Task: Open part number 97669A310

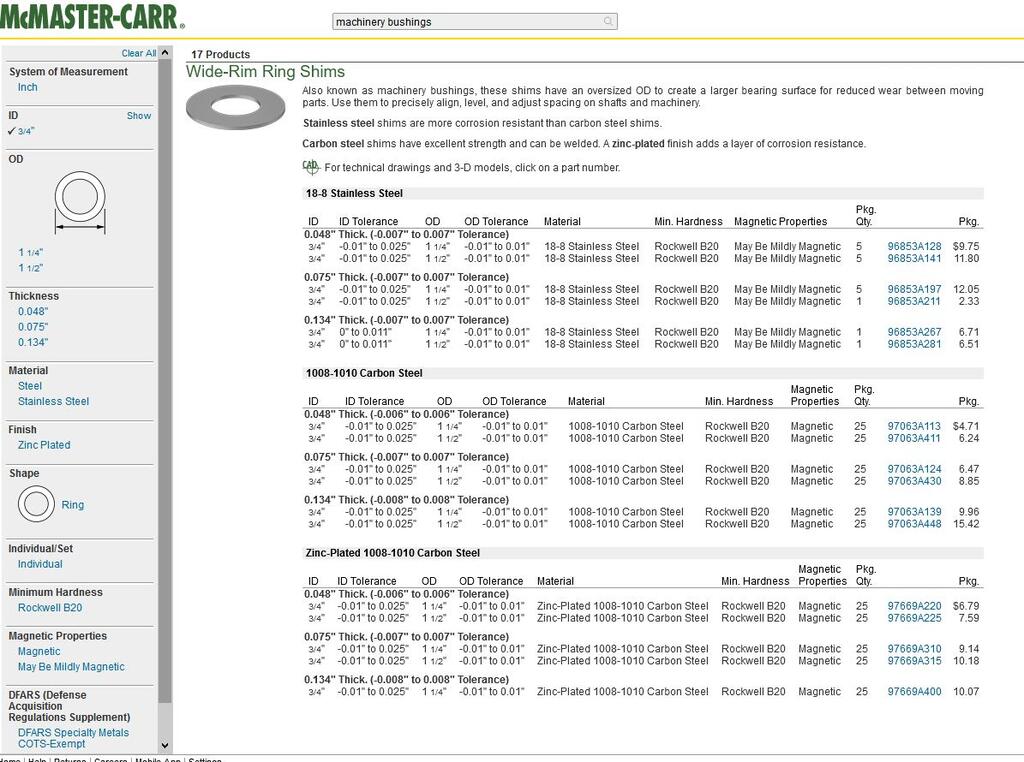Action: click(914, 649)
